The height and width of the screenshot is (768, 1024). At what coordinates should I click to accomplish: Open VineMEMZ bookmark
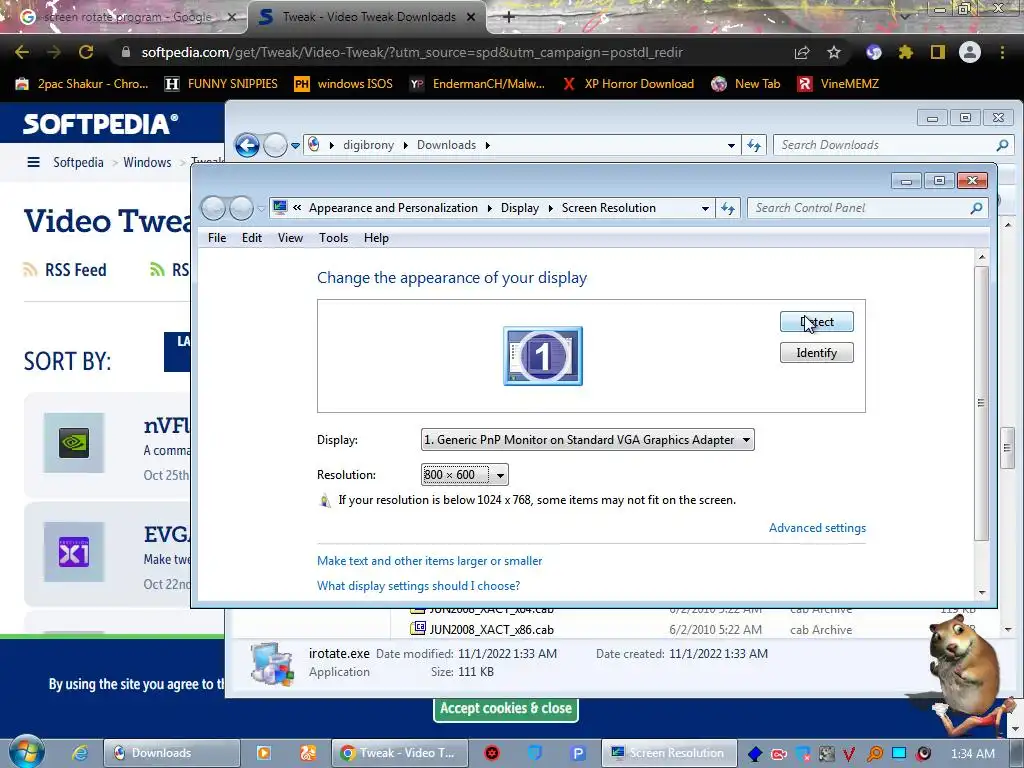[x=838, y=84]
